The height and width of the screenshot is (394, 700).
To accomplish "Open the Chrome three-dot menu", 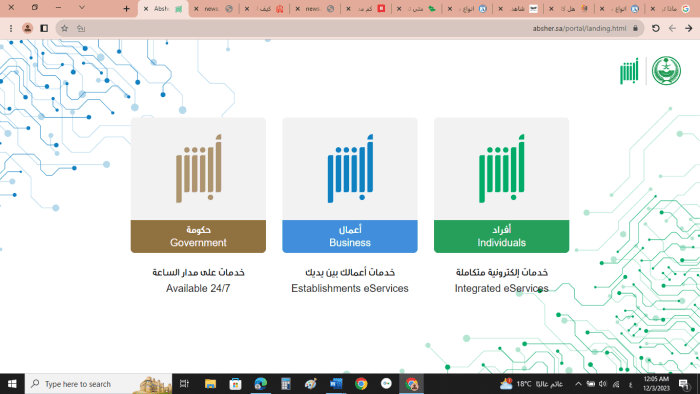I will click(11, 28).
